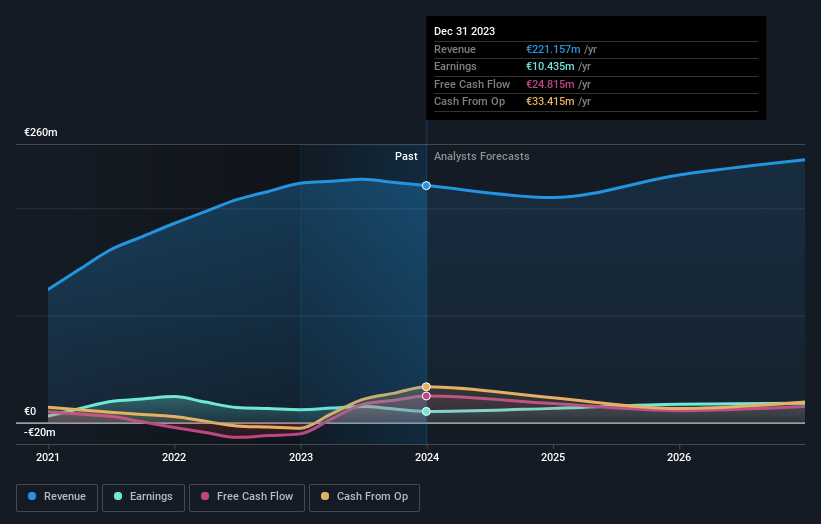Screen dimensions: 821x524
Task: Click the 2025 x-axis label
Action: tap(553, 458)
